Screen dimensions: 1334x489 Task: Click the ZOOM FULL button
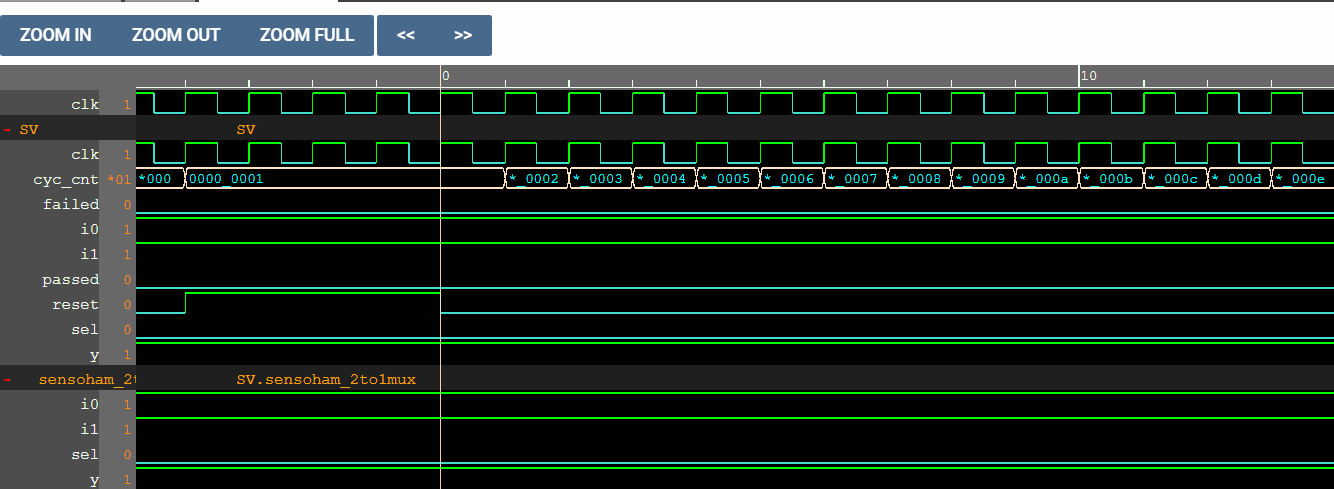click(x=307, y=35)
